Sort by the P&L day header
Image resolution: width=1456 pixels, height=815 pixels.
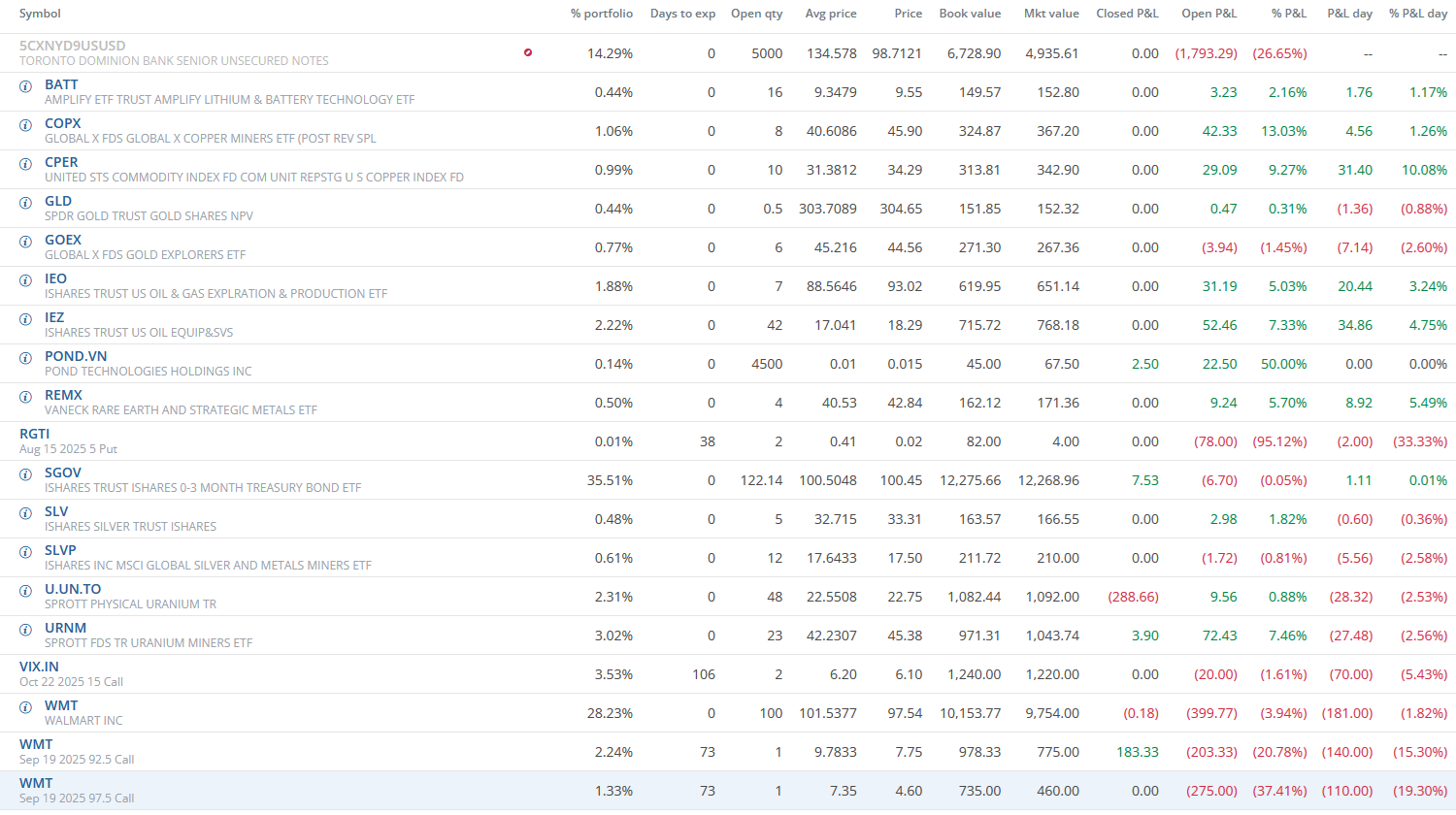[1350, 14]
